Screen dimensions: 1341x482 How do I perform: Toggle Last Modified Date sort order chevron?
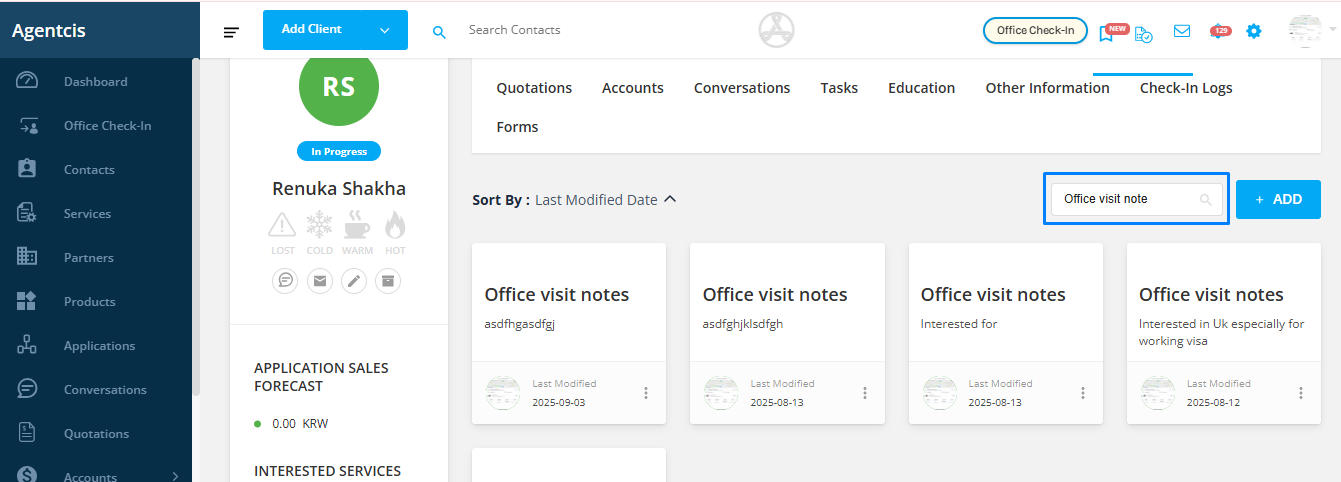pyautogui.click(x=670, y=199)
